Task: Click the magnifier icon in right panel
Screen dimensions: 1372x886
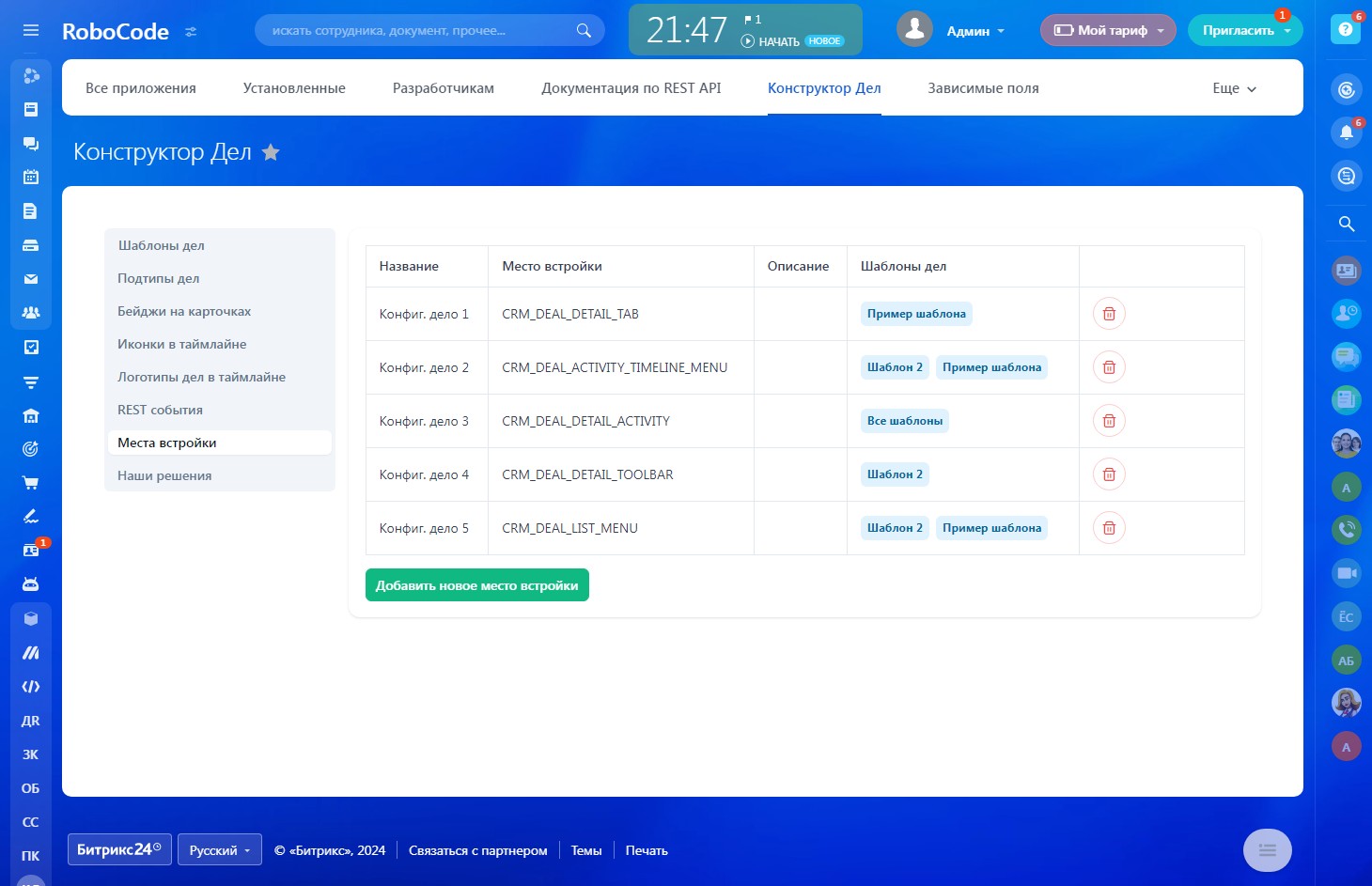Action: click(x=1346, y=224)
